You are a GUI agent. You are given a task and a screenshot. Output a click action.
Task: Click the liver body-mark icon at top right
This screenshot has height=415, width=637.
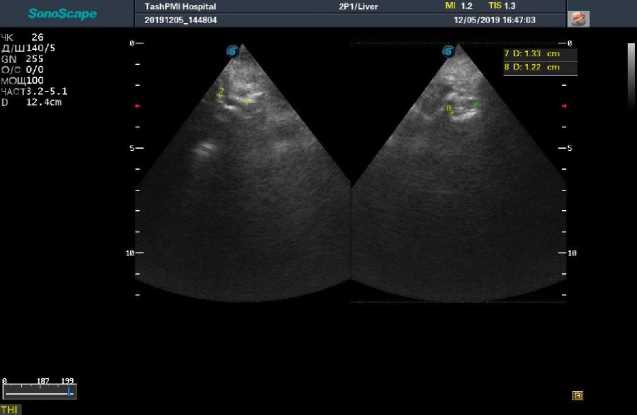tap(578, 19)
